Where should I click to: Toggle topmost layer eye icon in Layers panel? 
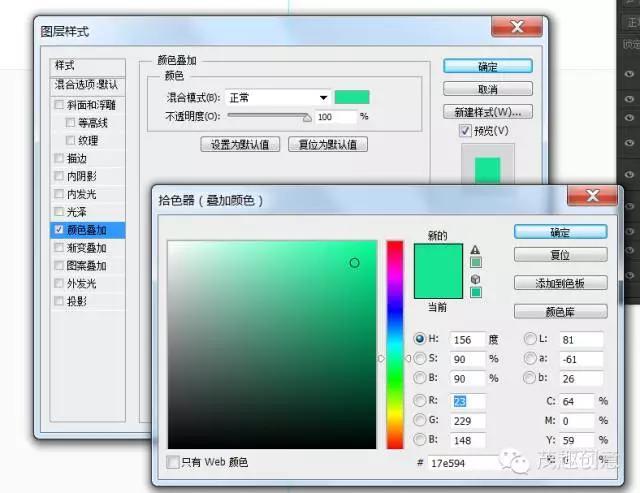629,74
